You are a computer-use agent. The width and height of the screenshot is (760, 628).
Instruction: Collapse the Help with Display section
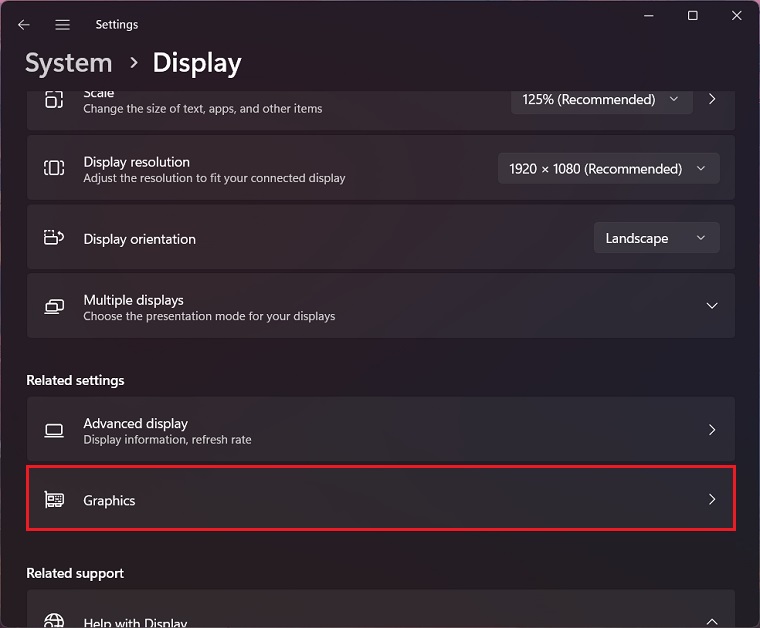click(712, 620)
